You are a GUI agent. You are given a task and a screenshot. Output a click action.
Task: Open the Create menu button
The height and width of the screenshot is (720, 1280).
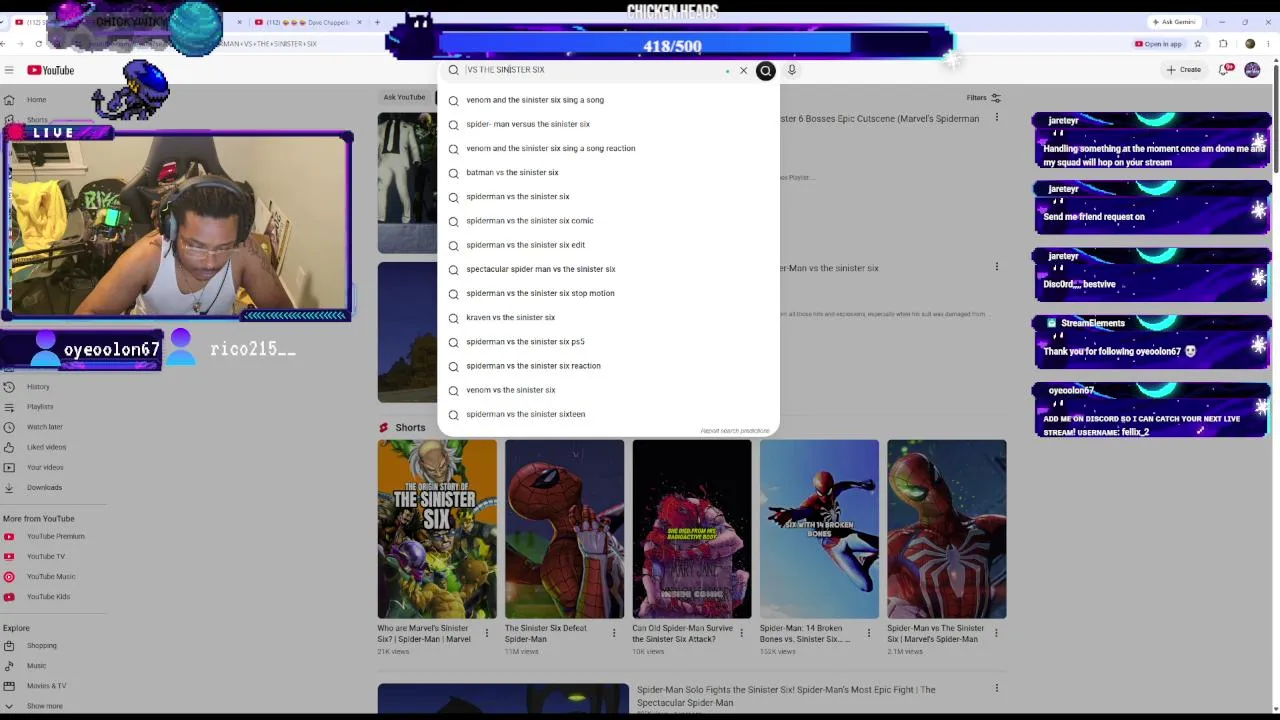click(1183, 70)
